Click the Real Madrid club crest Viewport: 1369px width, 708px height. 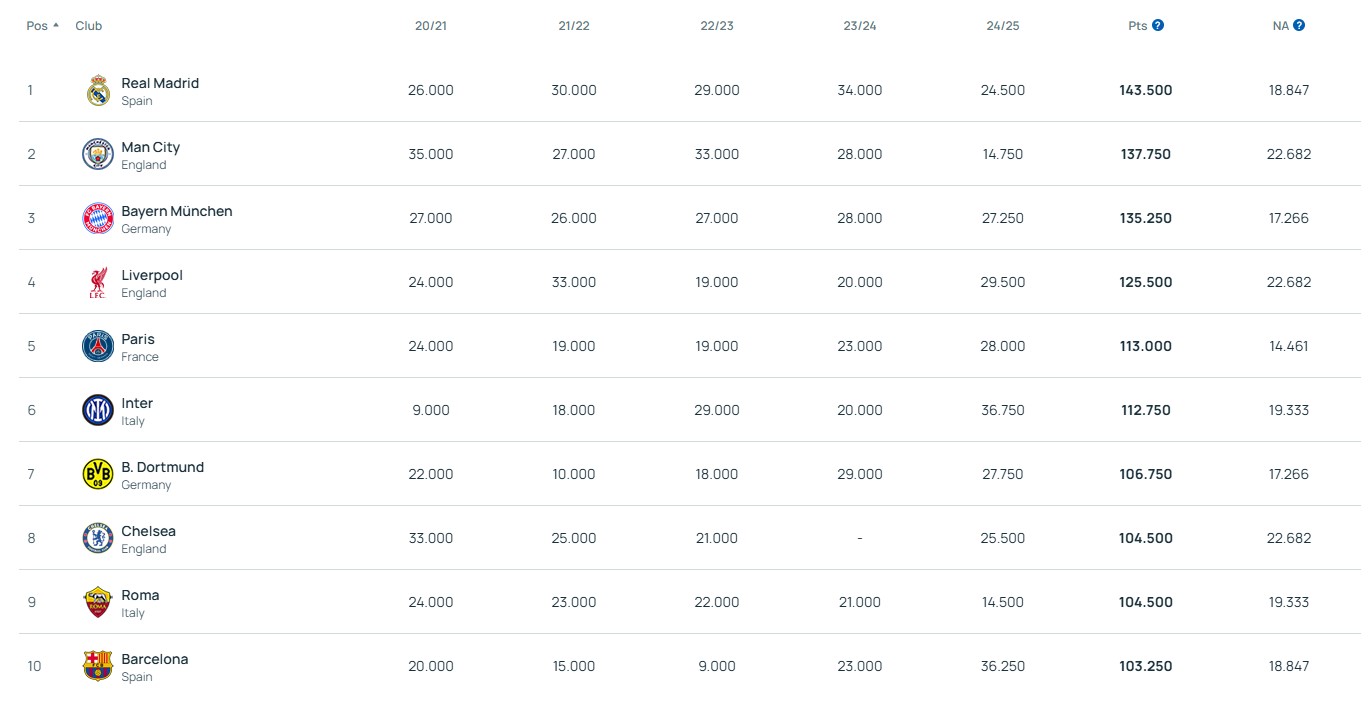point(98,90)
